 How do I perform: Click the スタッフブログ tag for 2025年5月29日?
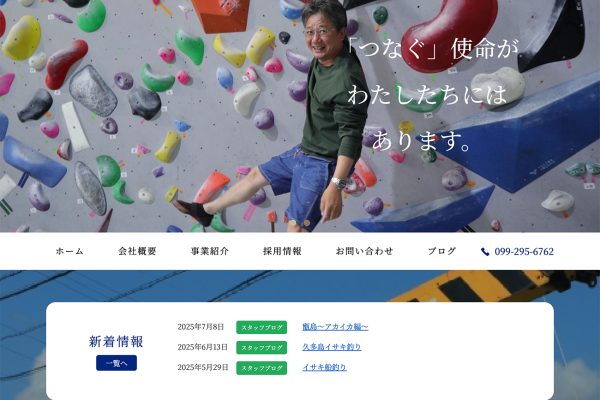[x=261, y=368]
